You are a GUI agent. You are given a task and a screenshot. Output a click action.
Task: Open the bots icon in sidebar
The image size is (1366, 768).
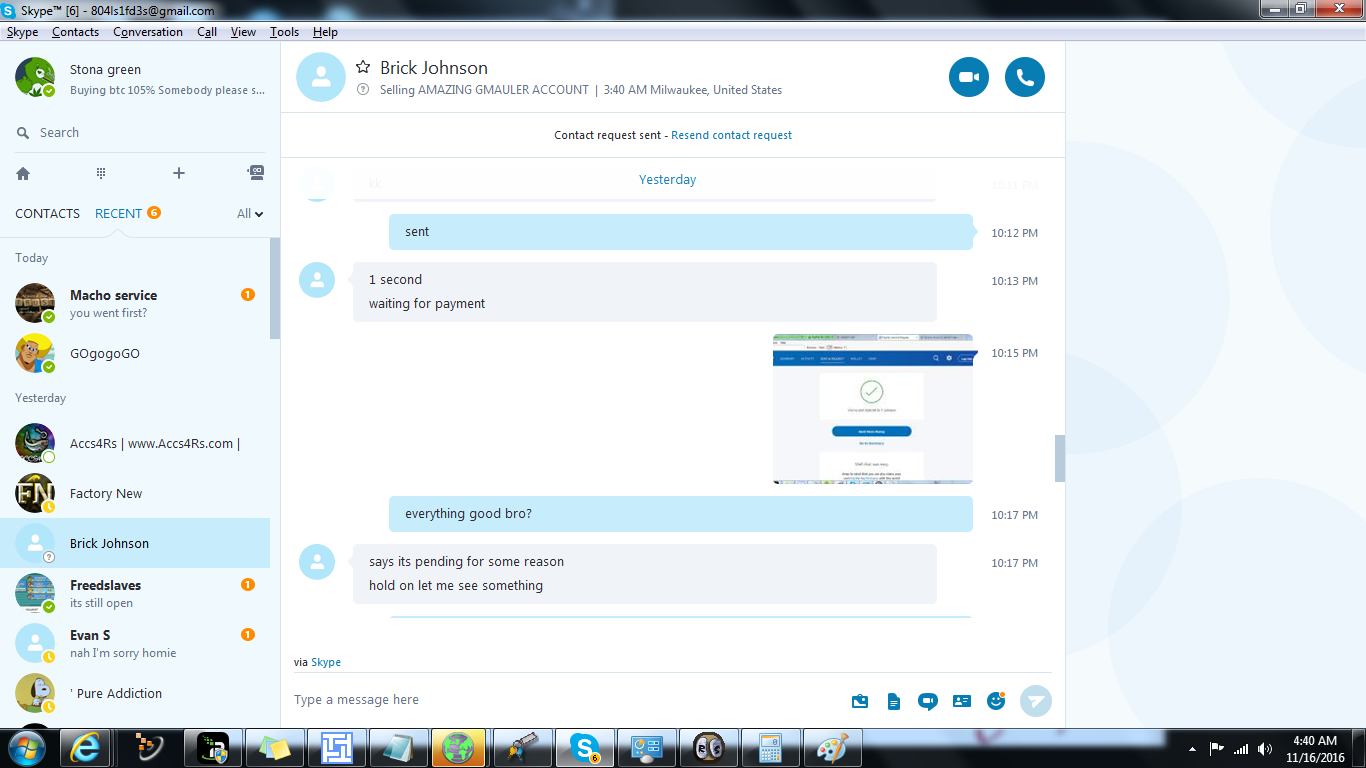(256, 172)
